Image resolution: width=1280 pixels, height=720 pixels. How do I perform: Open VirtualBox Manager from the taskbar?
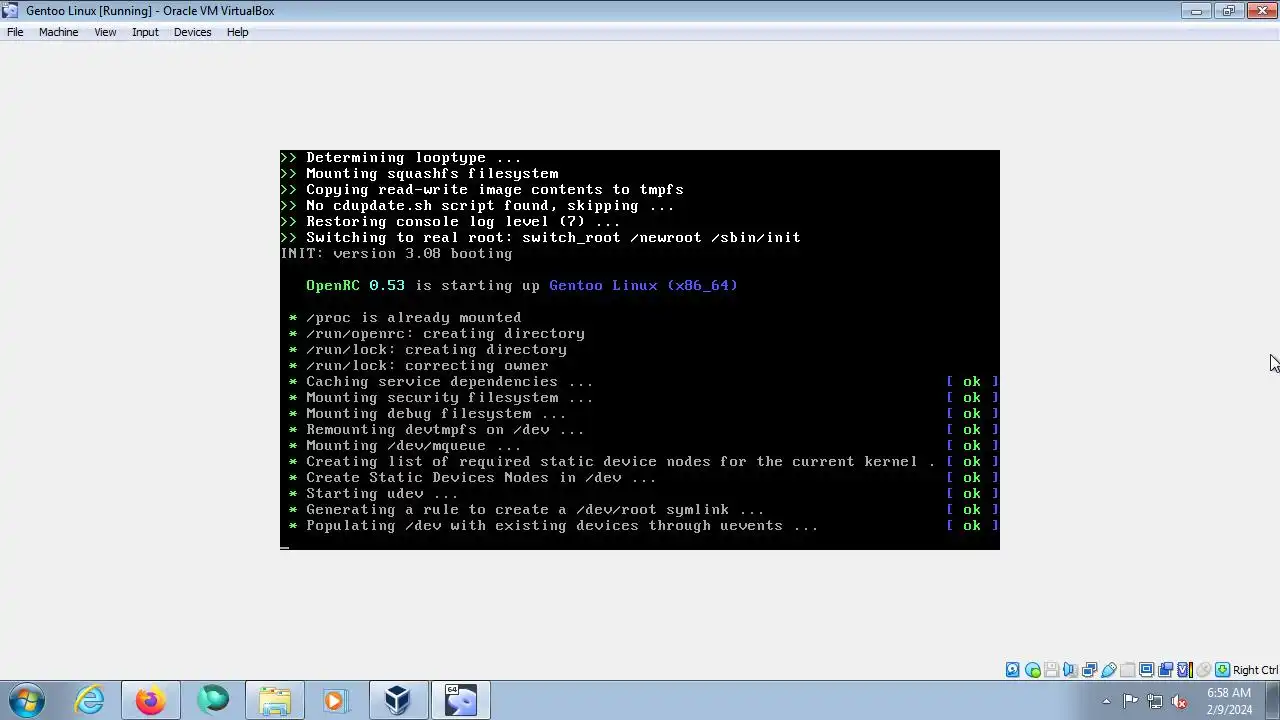[x=398, y=700]
